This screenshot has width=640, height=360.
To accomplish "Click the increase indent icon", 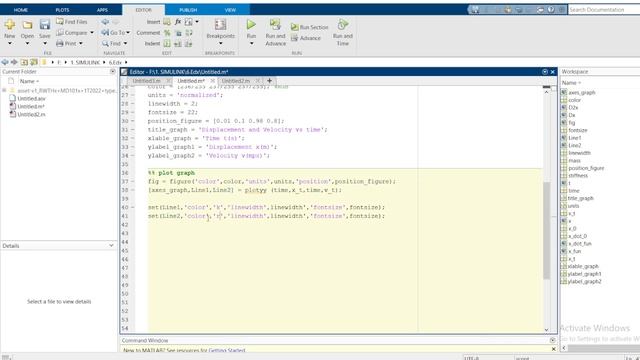I will click(178, 44).
